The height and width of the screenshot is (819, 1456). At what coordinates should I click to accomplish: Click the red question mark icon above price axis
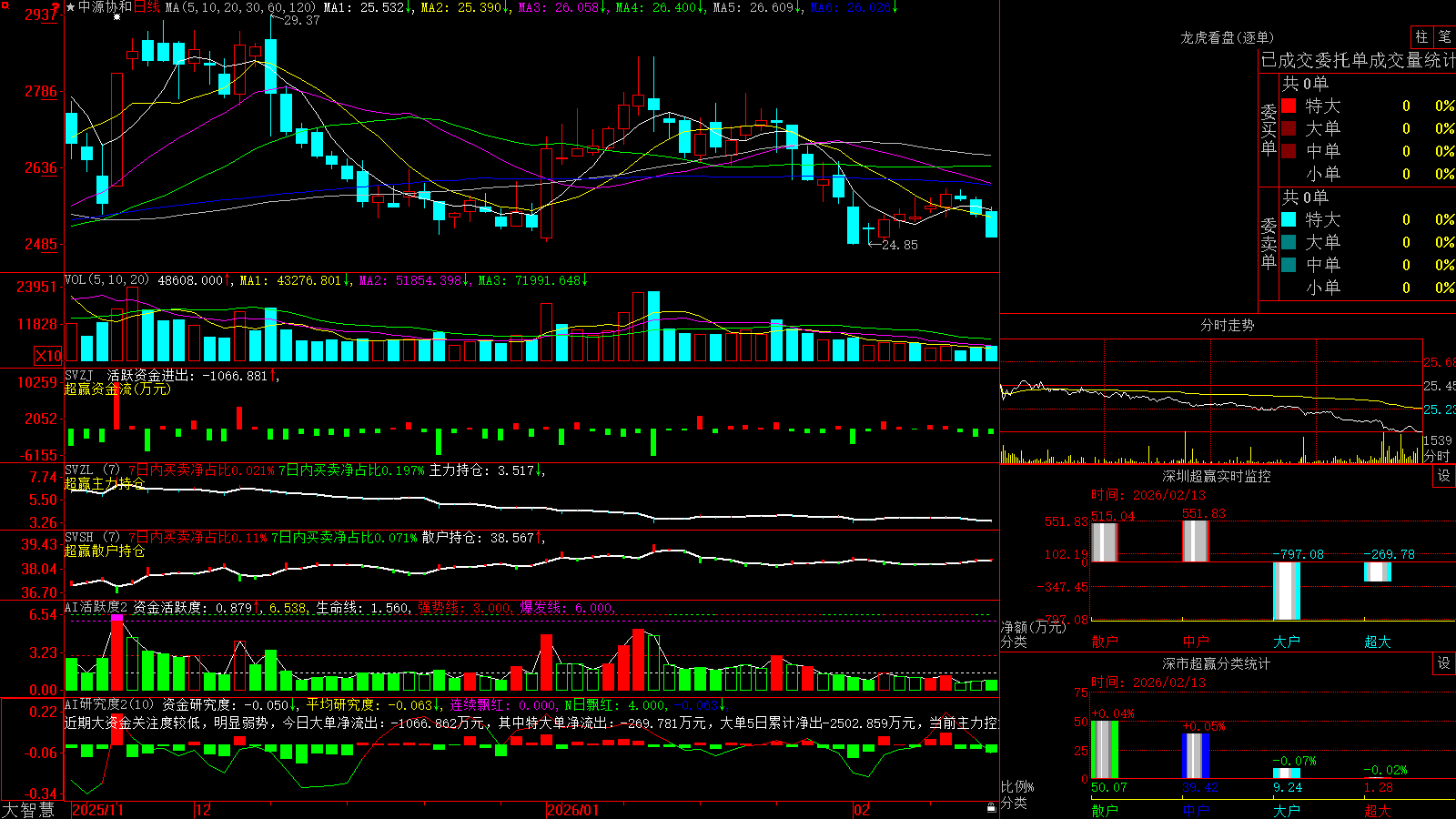[x=56, y=7]
